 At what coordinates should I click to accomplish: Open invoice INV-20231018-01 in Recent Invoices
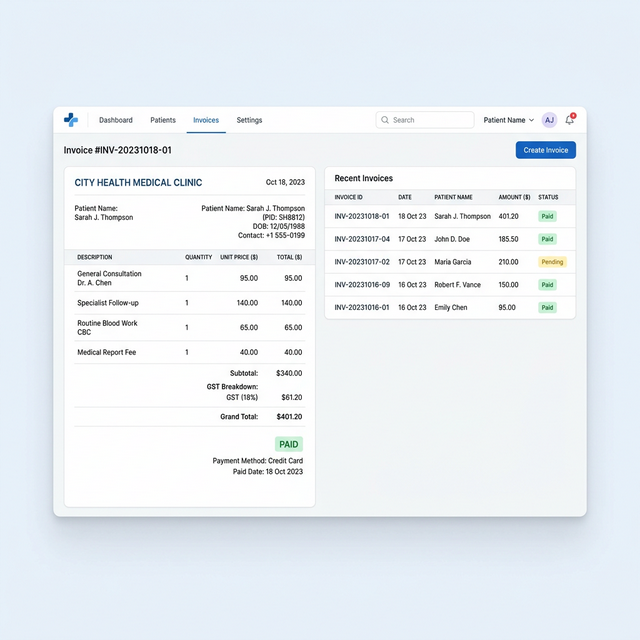(450, 216)
